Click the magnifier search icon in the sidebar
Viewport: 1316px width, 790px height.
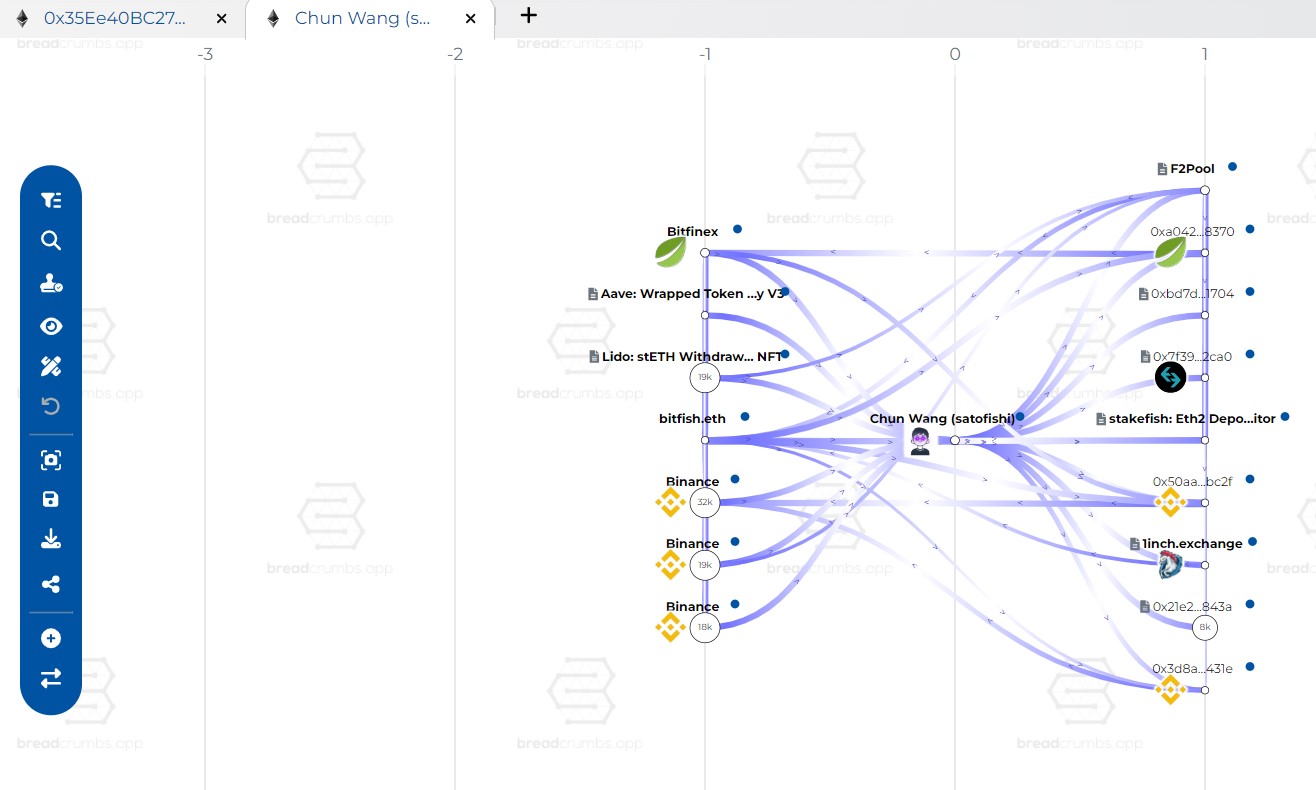[x=51, y=240]
